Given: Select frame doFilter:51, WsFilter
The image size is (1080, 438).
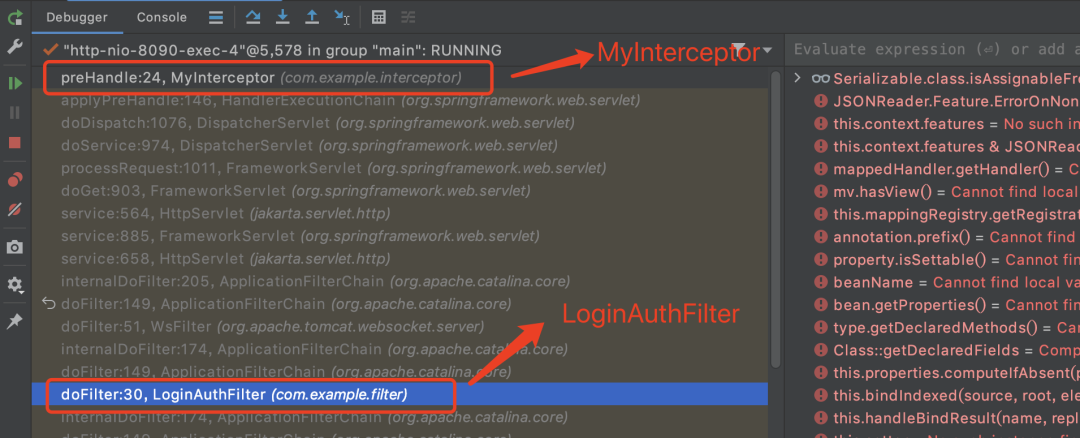Looking at the screenshot, I should [x=399, y=326].
